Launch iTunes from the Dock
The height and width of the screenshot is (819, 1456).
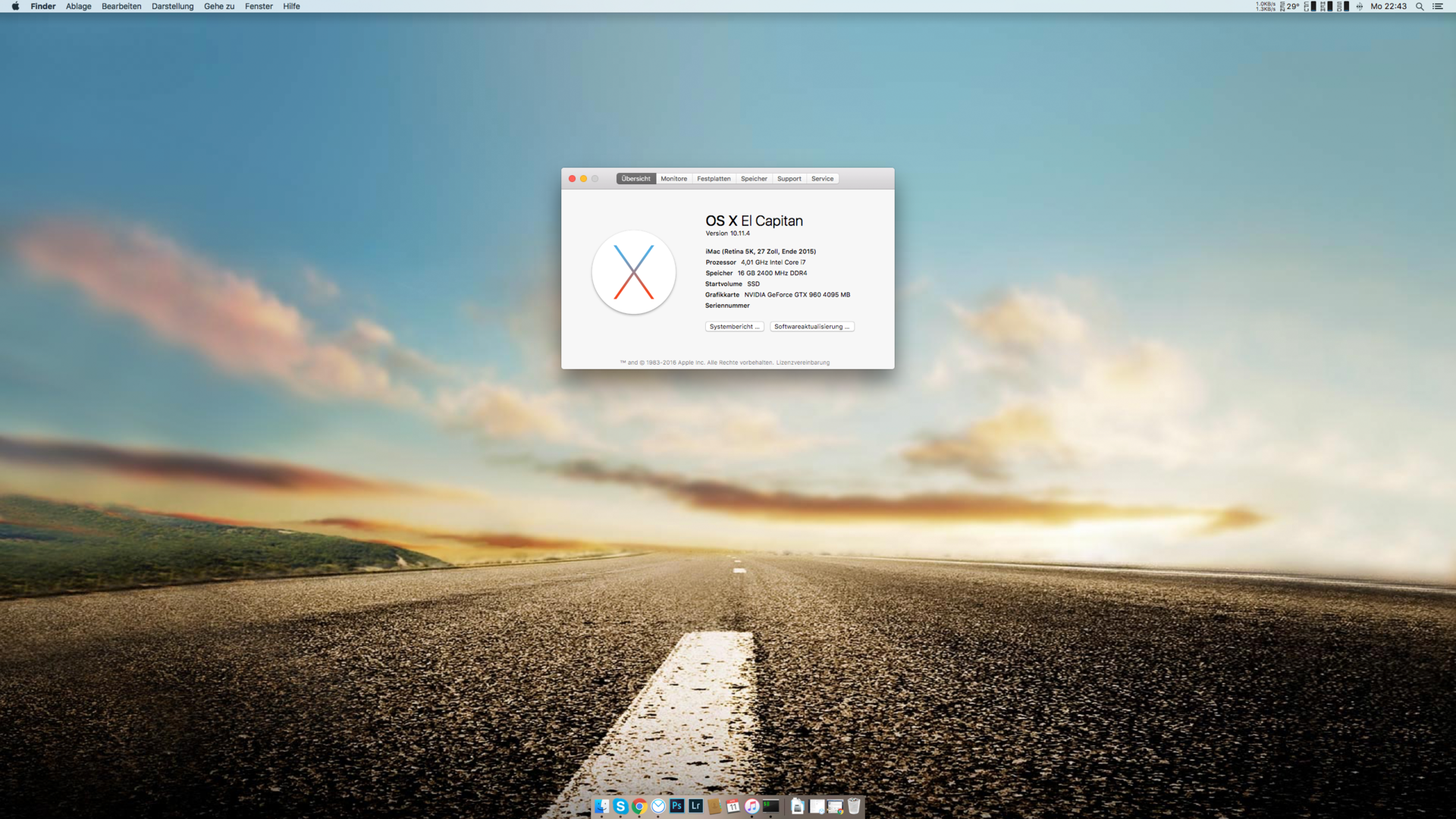coord(752,806)
